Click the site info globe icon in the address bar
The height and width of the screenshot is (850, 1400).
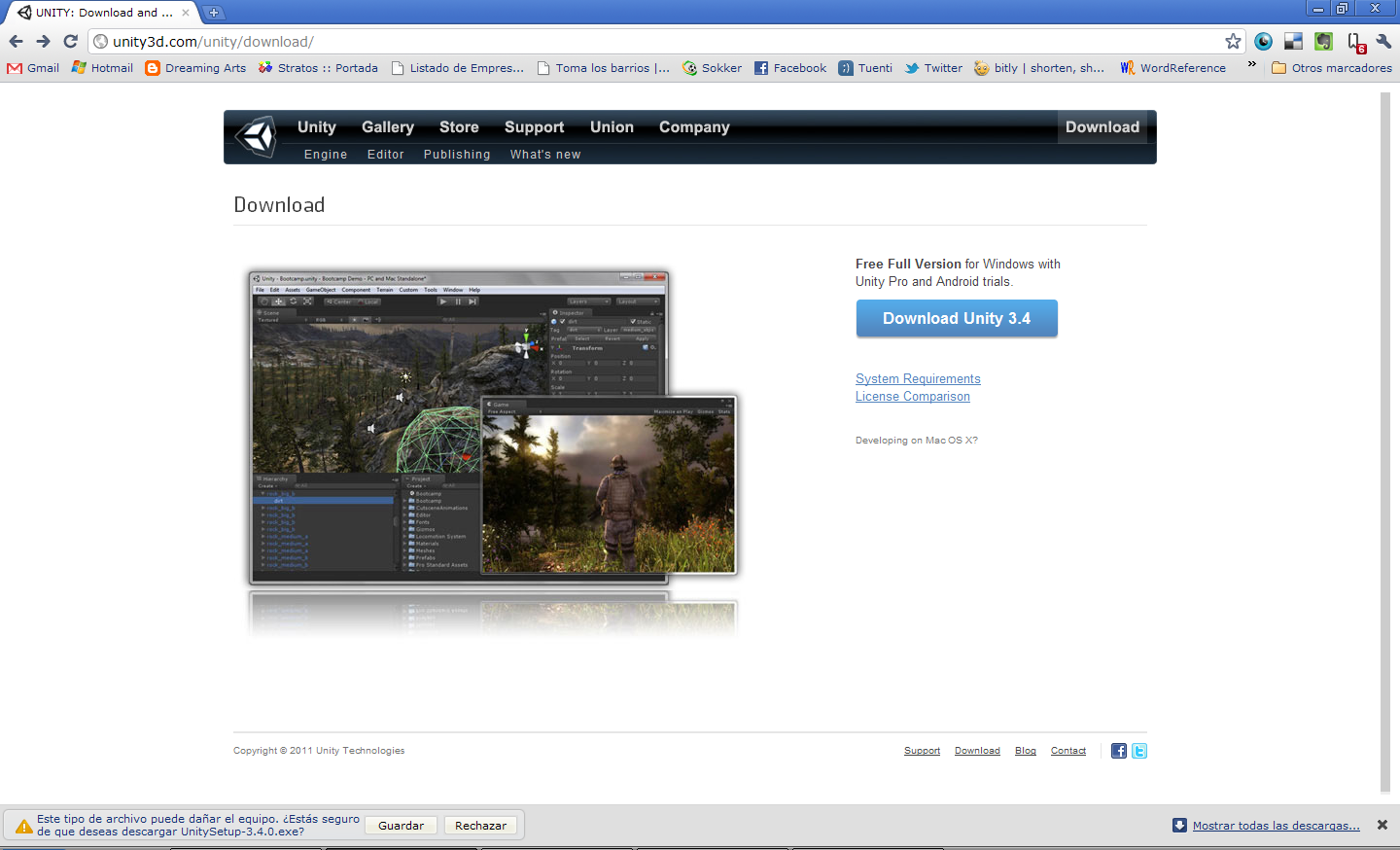(100, 42)
